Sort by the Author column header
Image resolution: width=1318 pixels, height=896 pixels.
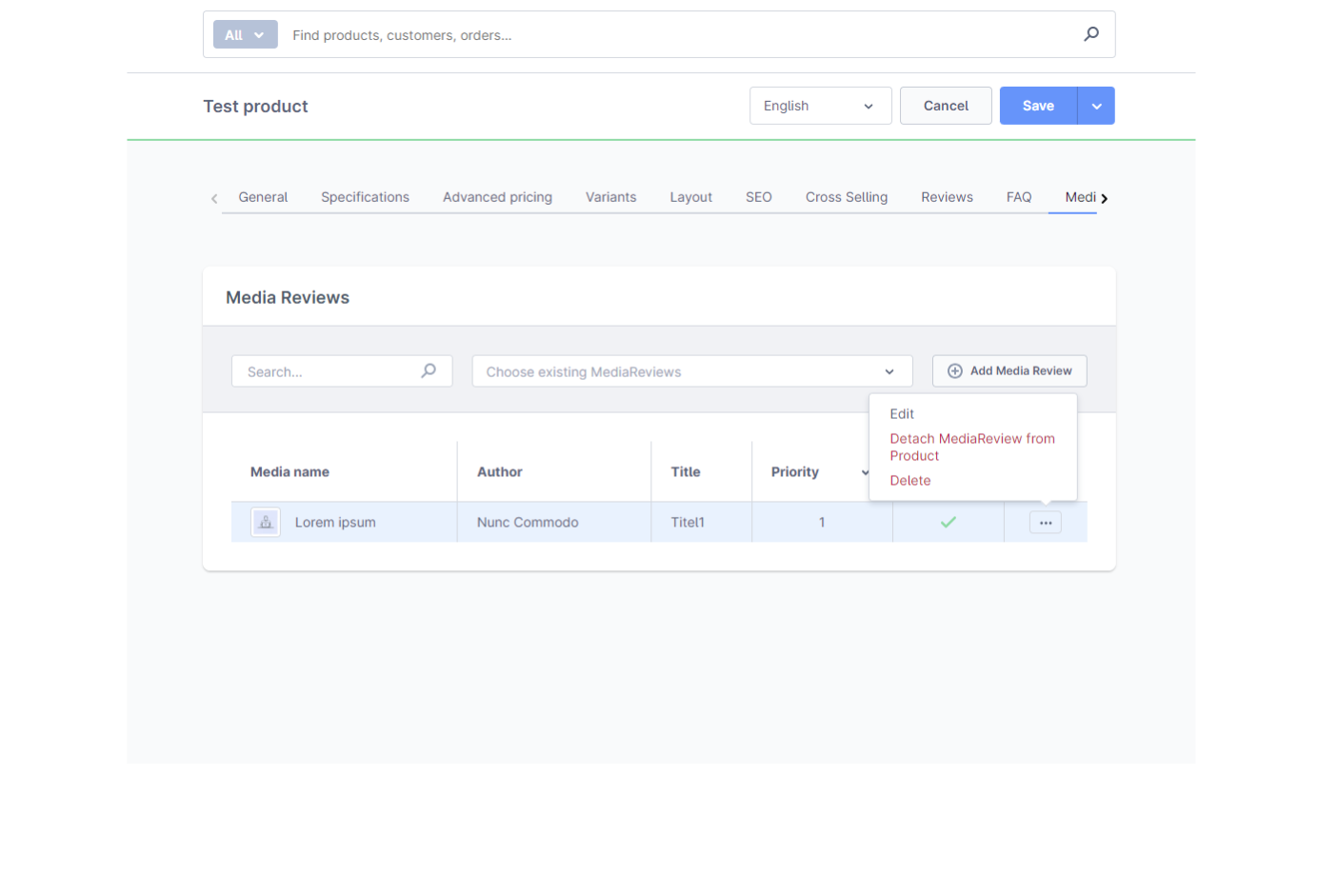[500, 471]
